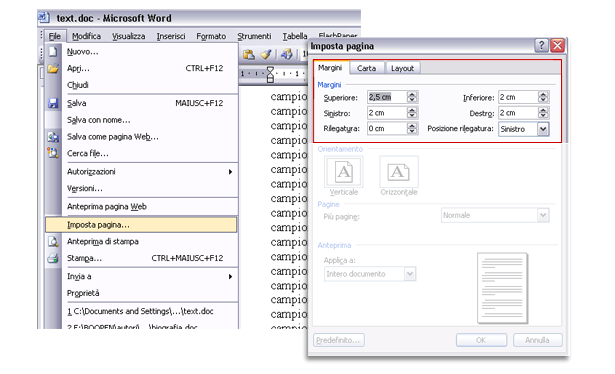
Task: Click the help question mark in Imposta pagina
Action: 541,45
